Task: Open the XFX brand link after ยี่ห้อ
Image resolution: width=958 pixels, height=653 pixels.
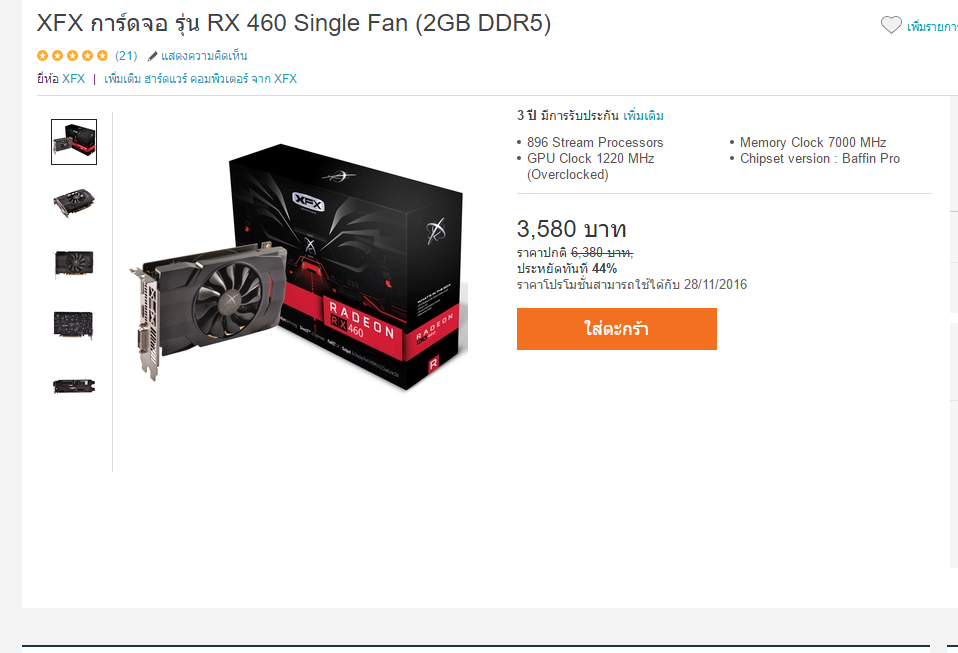Action: point(73,79)
